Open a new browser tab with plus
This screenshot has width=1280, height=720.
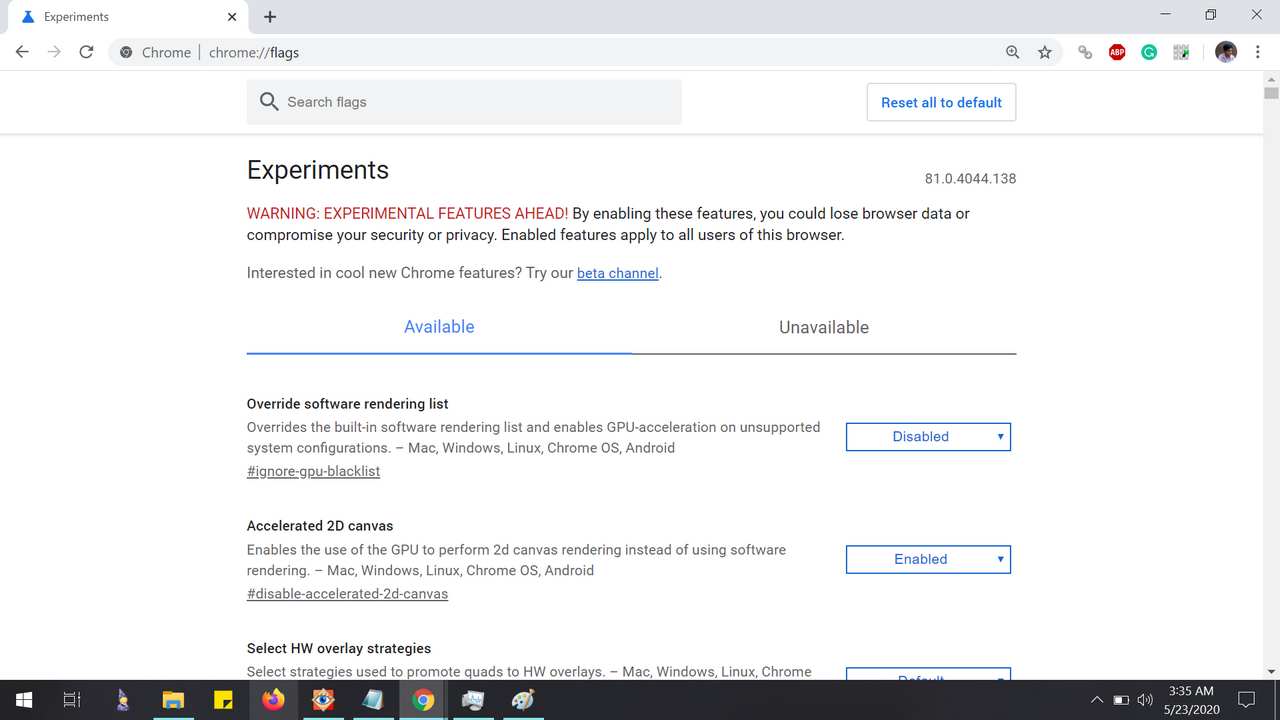tap(270, 16)
